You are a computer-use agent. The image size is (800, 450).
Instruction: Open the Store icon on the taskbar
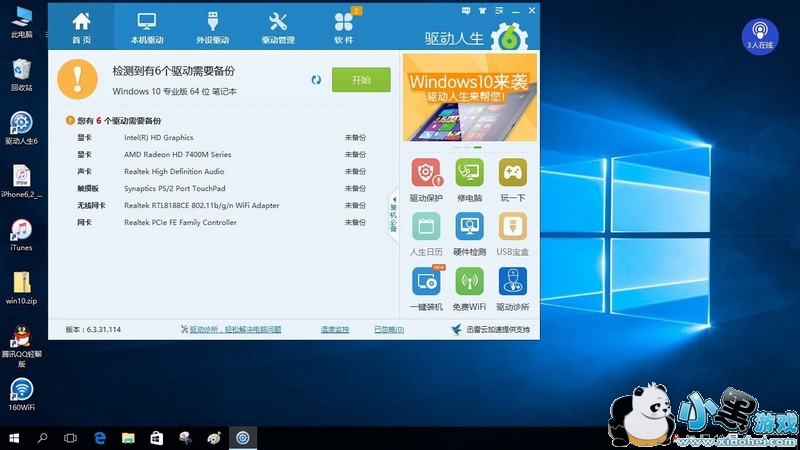coord(157,438)
